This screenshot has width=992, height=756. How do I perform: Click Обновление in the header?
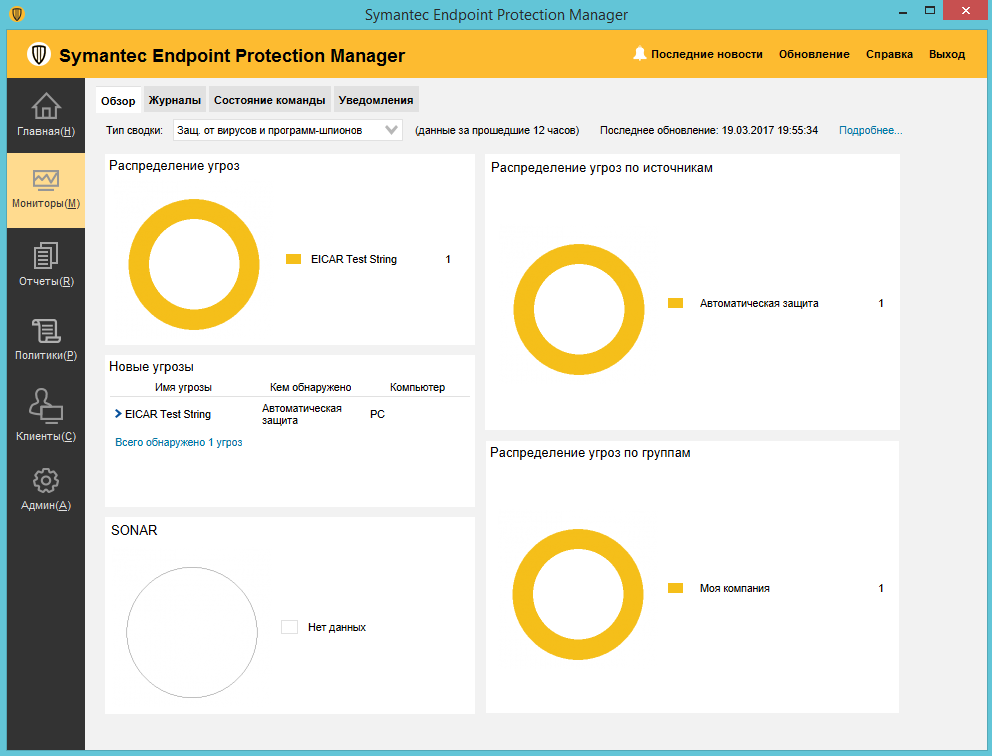tap(814, 54)
